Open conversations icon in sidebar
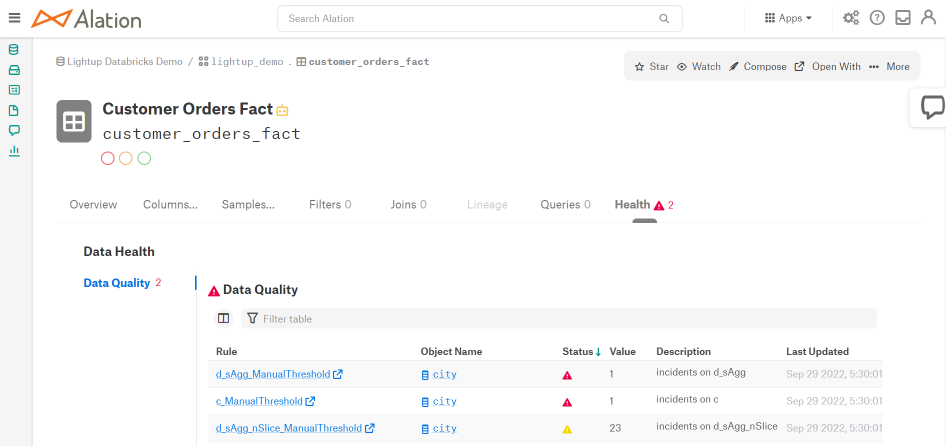The width and height of the screenshot is (946, 446). (14, 130)
